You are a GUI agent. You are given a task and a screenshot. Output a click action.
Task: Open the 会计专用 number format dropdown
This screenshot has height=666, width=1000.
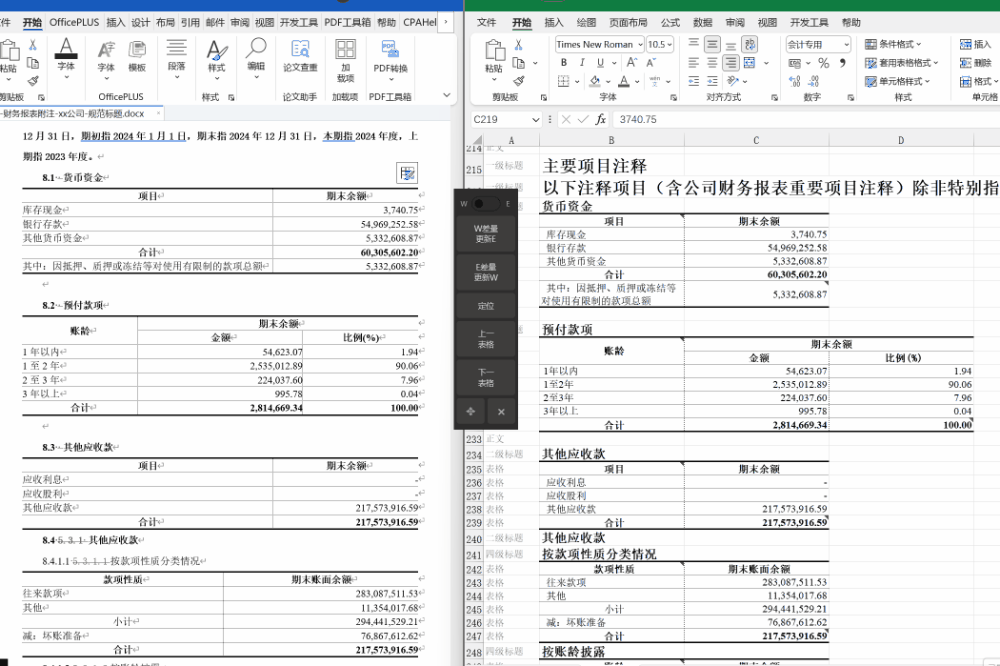pos(846,45)
